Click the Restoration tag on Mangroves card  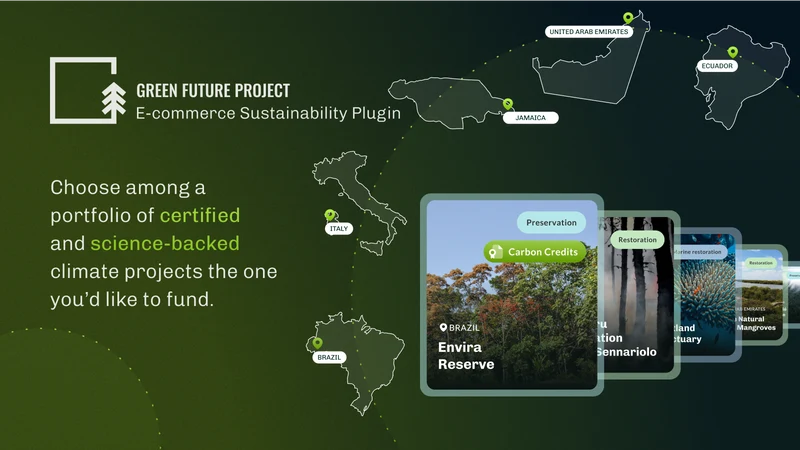click(761, 263)
